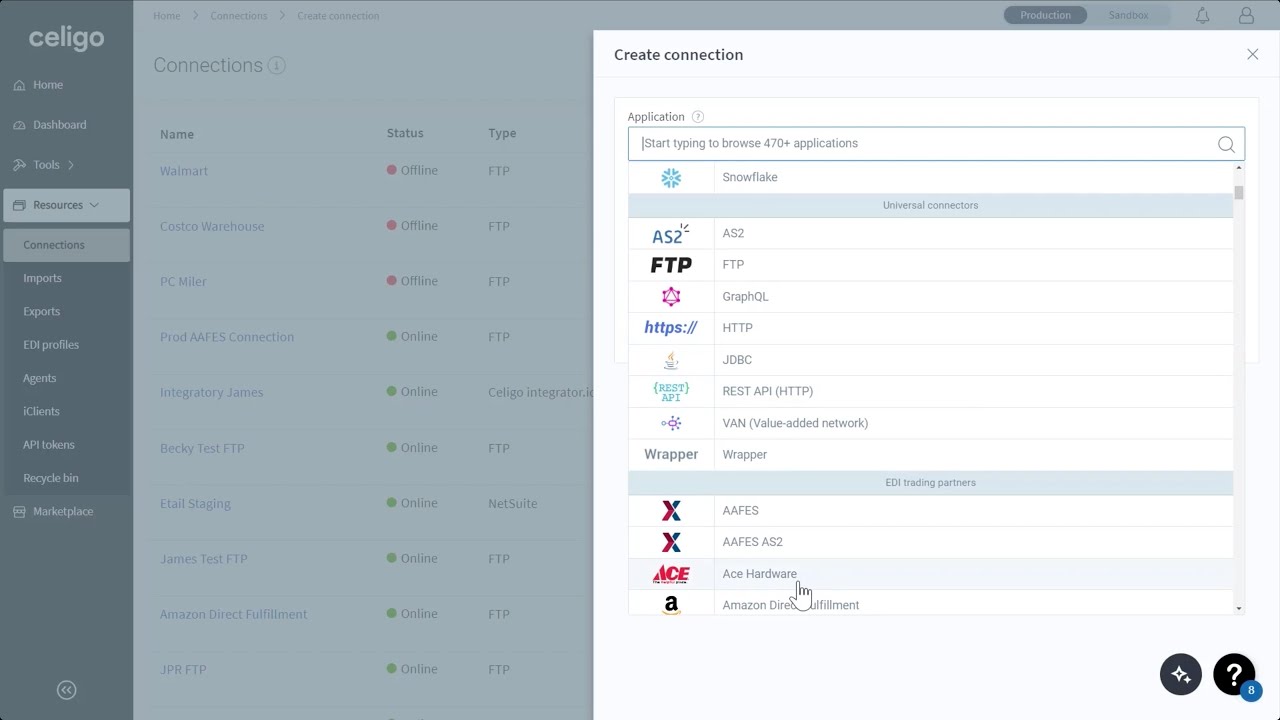
Task: Click the Wrapper logo icon
Action: pos(671,454)
